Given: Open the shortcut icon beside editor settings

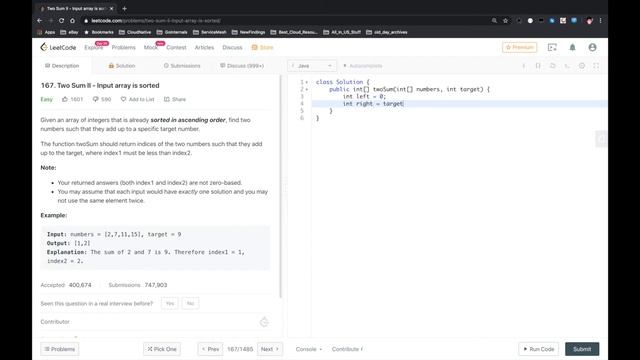Looking at the screenshot, I should (x=567, y=66).
